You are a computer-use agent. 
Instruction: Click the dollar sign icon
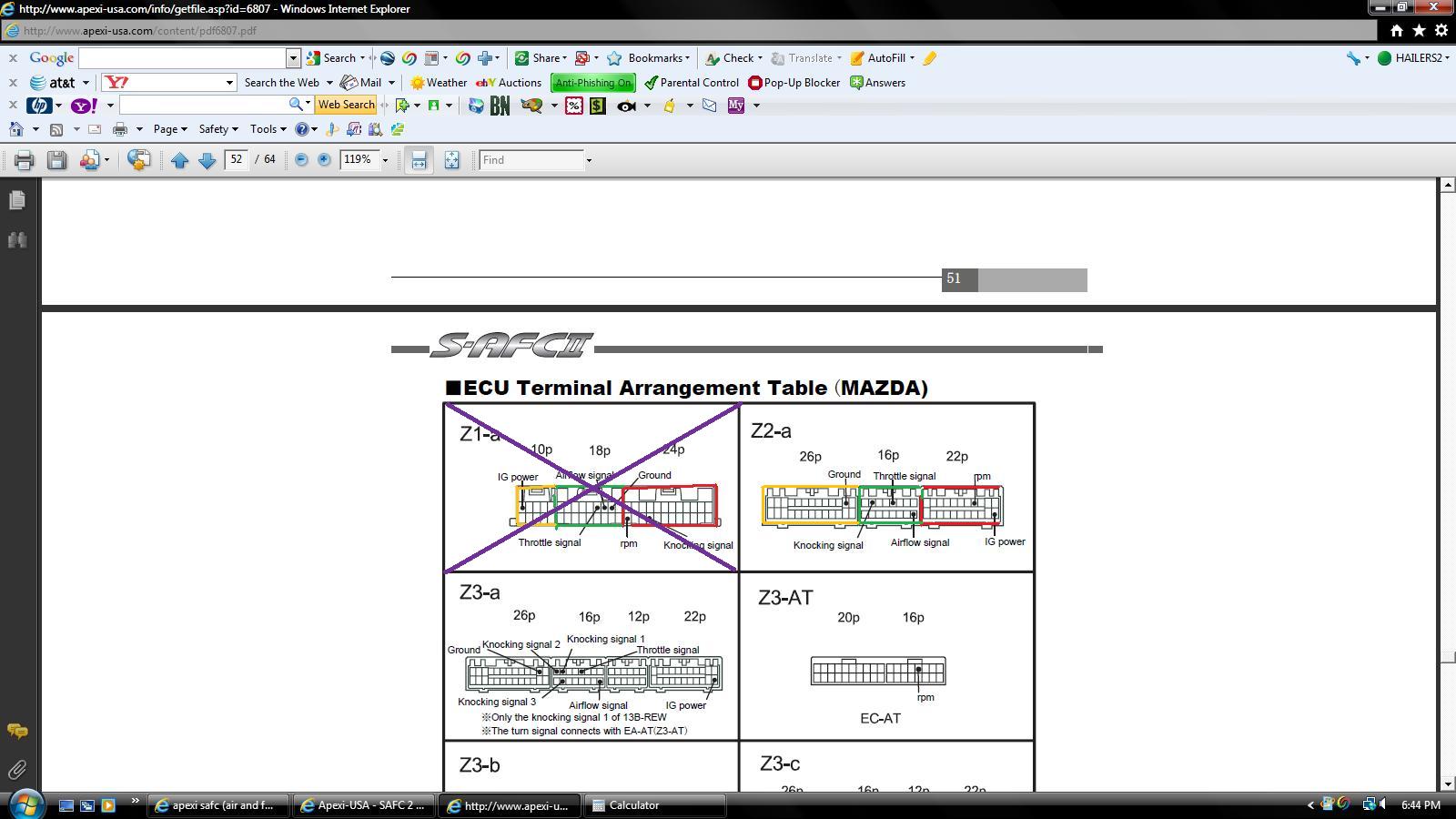(597, 106)
